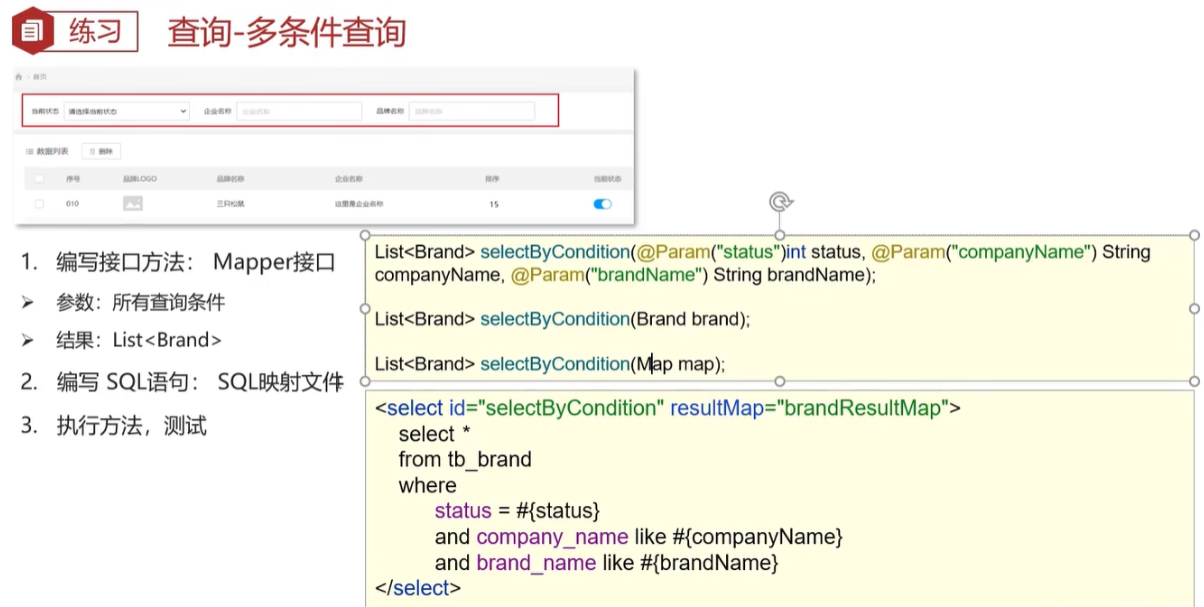Screen dimensions: 1204x607
Task: Click the right-middle resize handle of text box
Action: pyautogui.click(x=1194, y=308)
